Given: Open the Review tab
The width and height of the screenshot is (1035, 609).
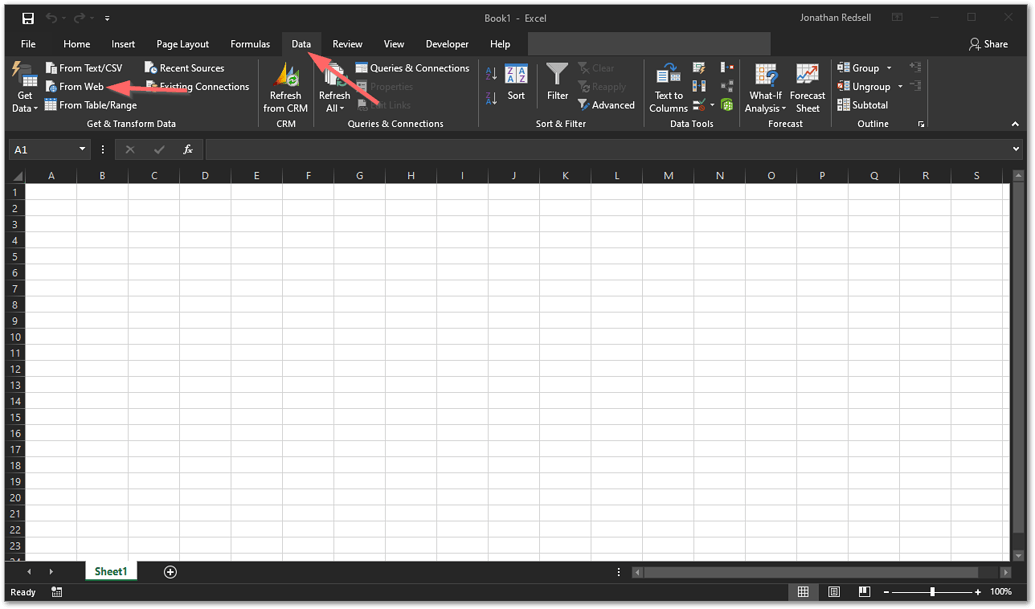Looking at the screenshot, I should tap(347, 44).
